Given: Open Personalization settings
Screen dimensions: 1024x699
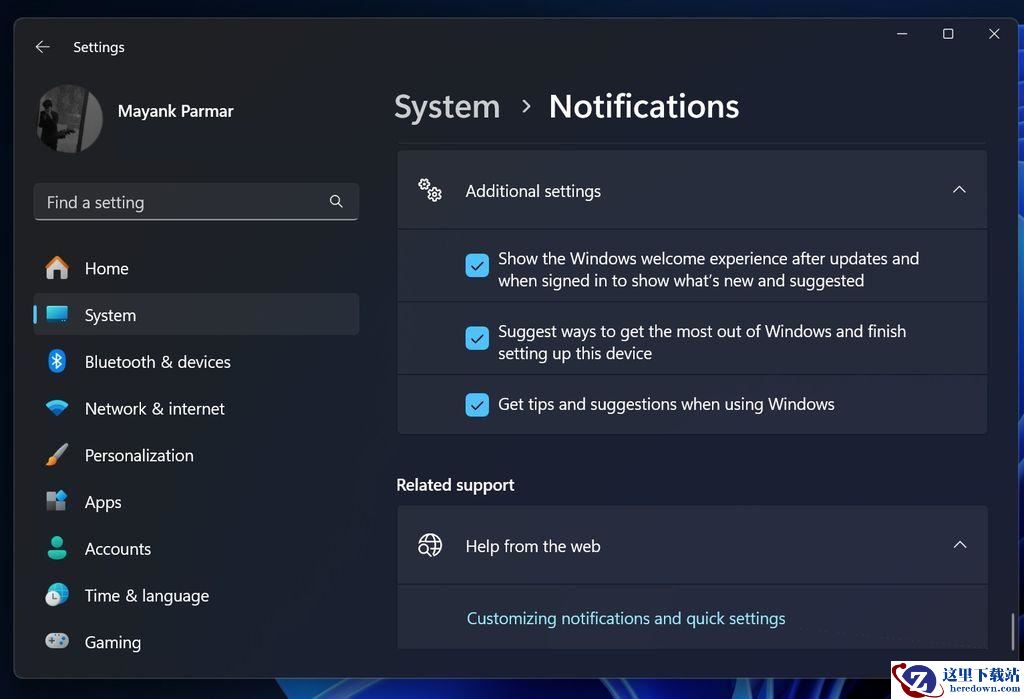Looking at the screenshot, I should [196, 455].
